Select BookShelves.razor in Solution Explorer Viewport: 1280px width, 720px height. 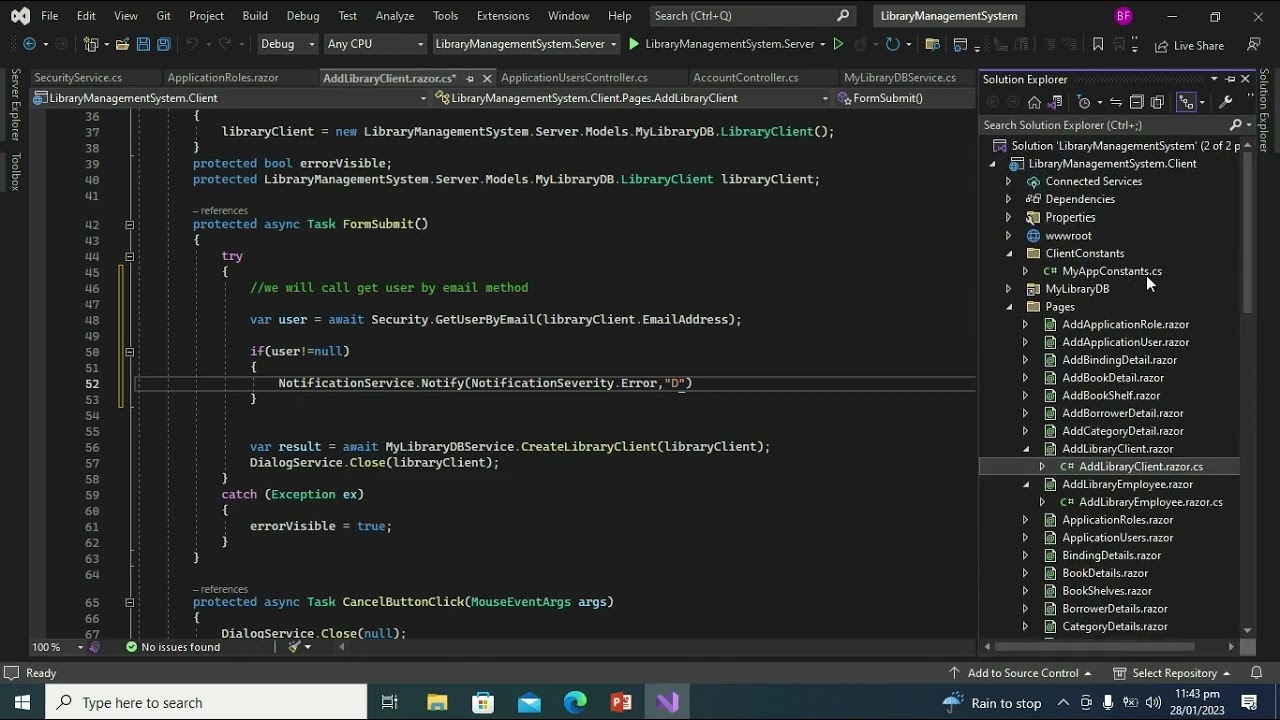pos(1107,591)
